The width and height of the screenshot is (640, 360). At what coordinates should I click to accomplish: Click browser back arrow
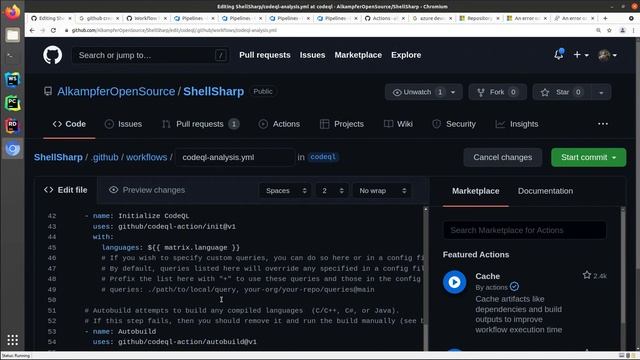[32, 30]
